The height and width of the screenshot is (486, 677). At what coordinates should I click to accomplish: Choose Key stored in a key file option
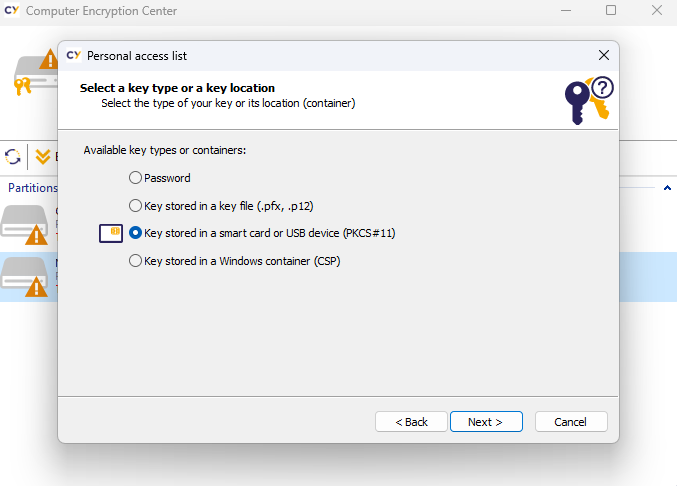click(x=136, y=205)
